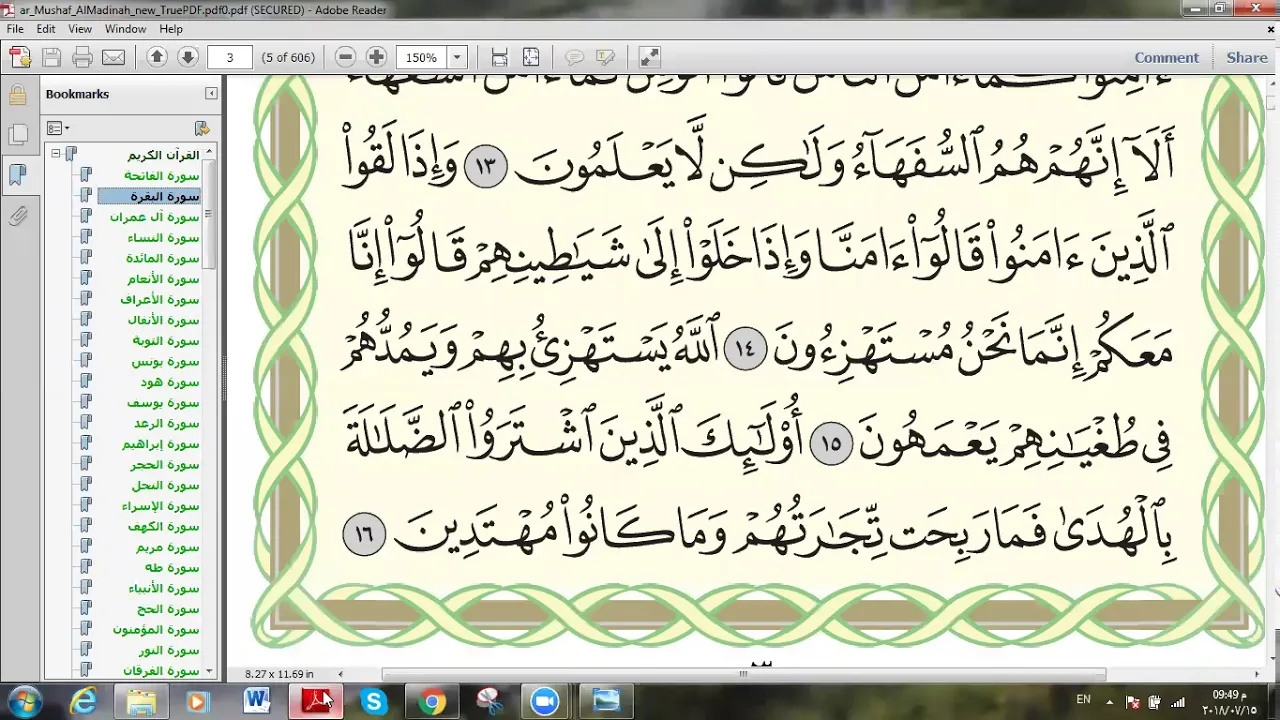Image resolution: width=1280 pixels, height=720 pixels.
Task: Open the Help menu
Action: pyautogui.click(x=171, y=29)
